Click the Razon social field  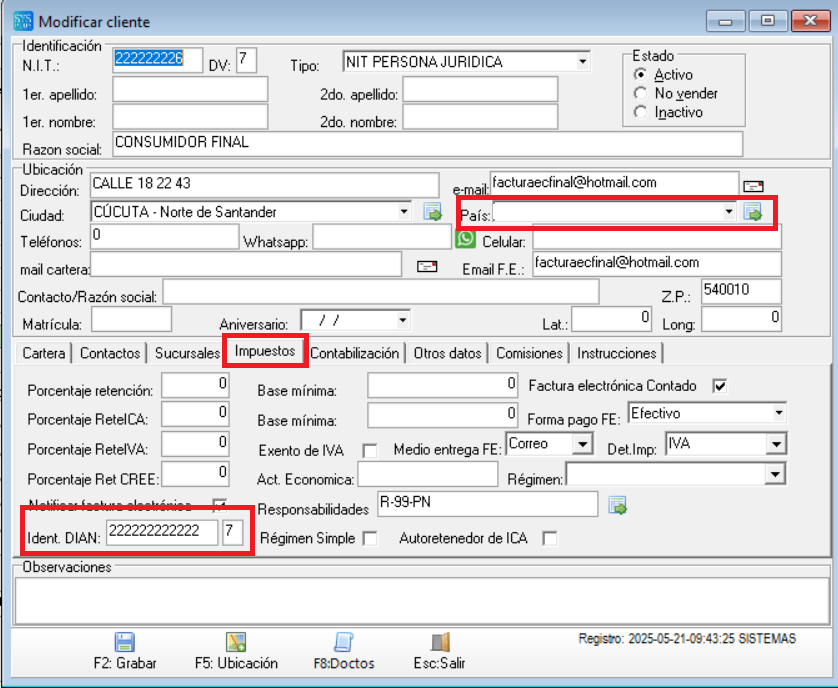[x=428, y=144]
